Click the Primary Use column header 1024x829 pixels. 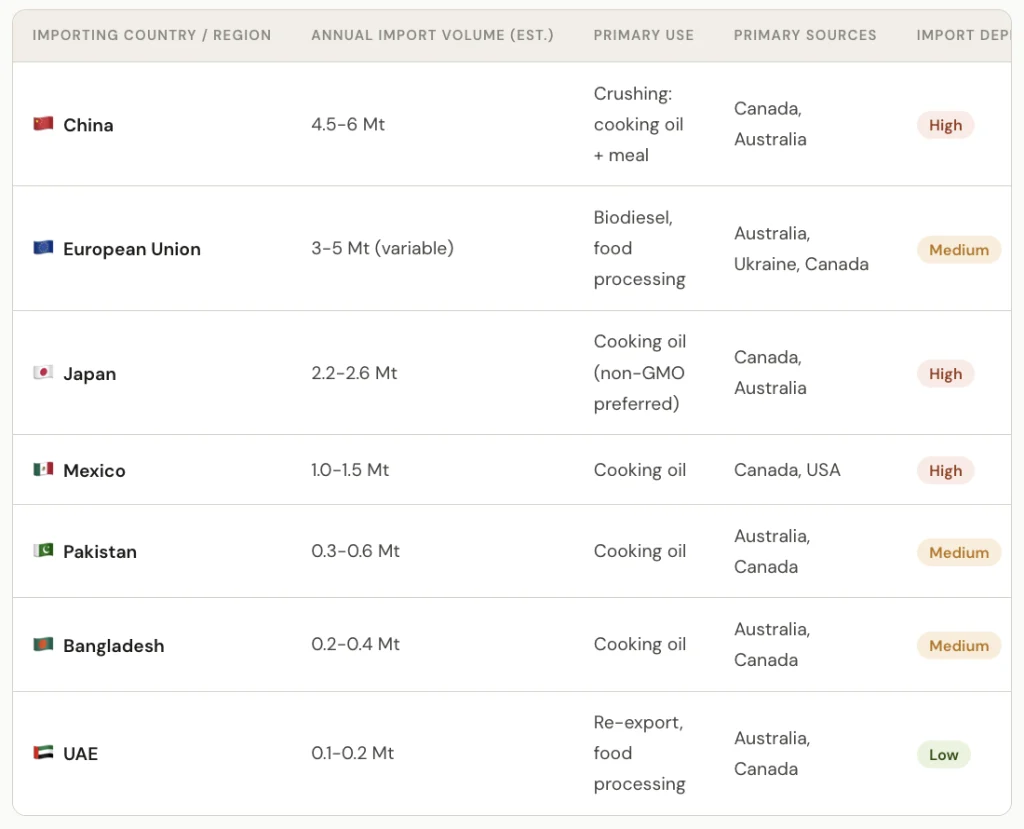click(x=643, y=35)
